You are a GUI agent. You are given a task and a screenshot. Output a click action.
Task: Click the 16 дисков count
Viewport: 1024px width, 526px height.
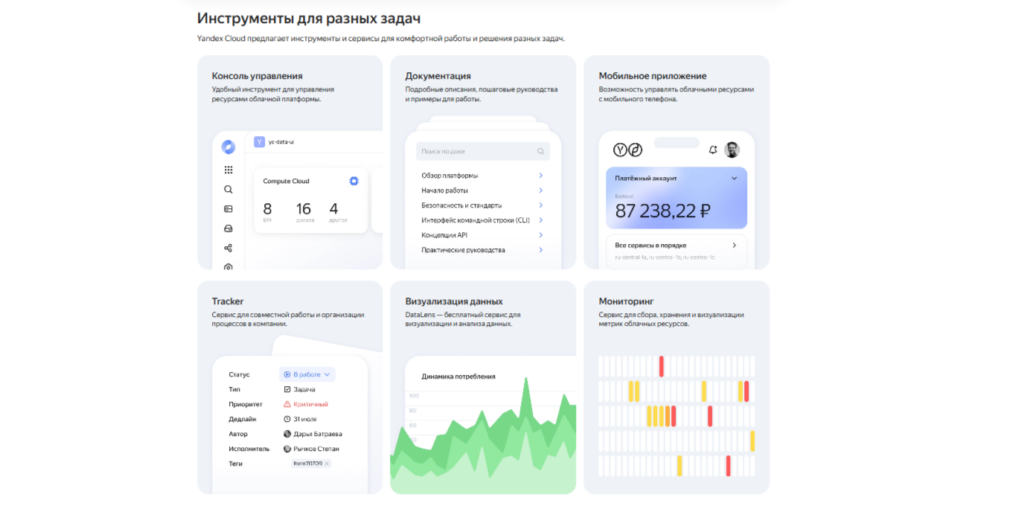[304, 212]
